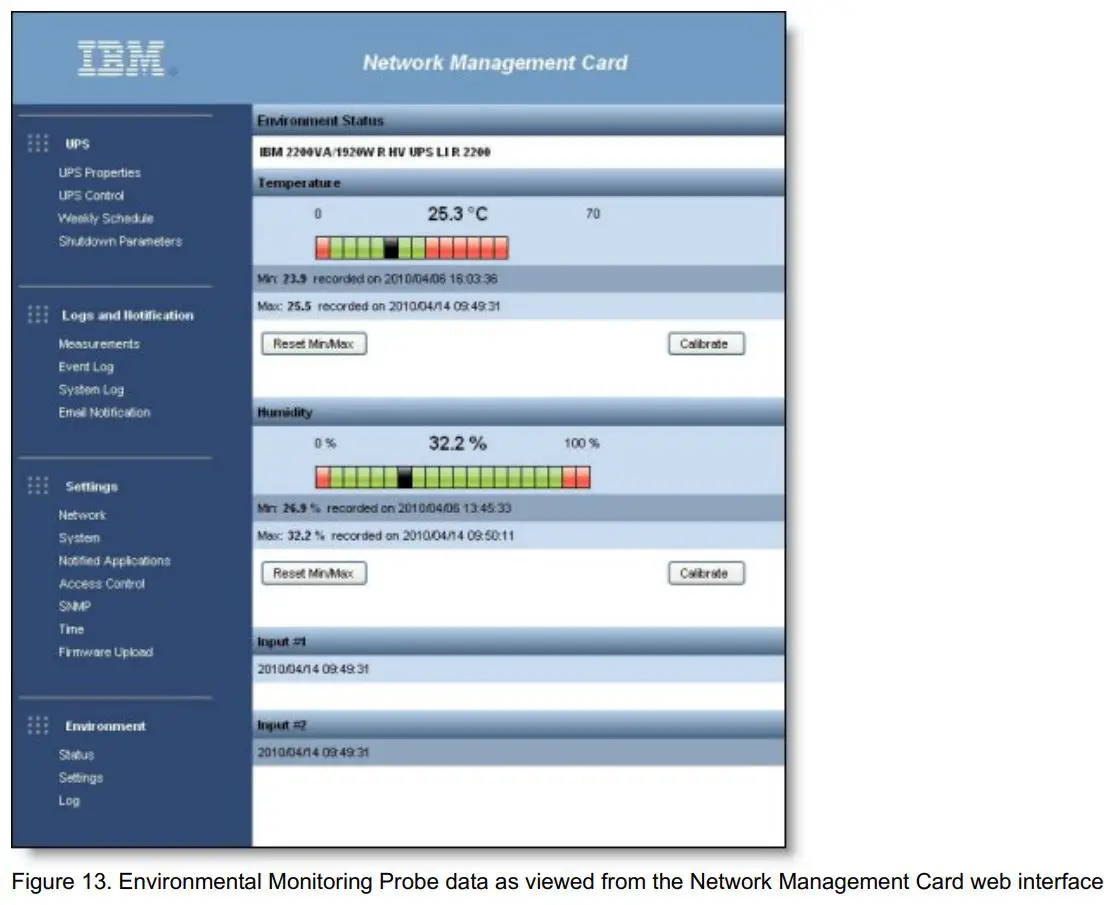Click the Input #1 section header
The width and height of the screenshot is (1117, 905).
(x=519, y=641)
